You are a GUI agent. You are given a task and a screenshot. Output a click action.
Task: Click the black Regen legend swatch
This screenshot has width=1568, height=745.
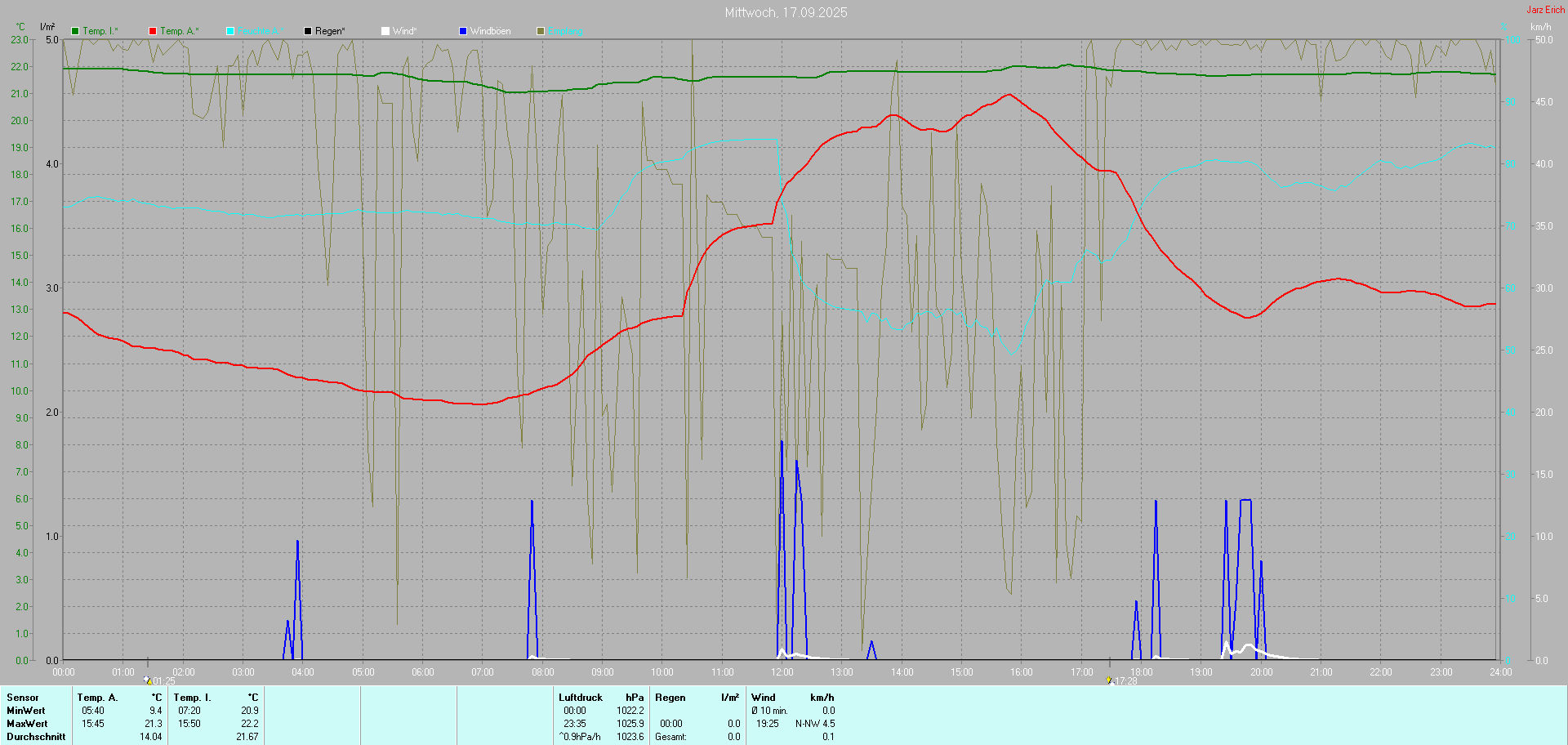point(308,31)
